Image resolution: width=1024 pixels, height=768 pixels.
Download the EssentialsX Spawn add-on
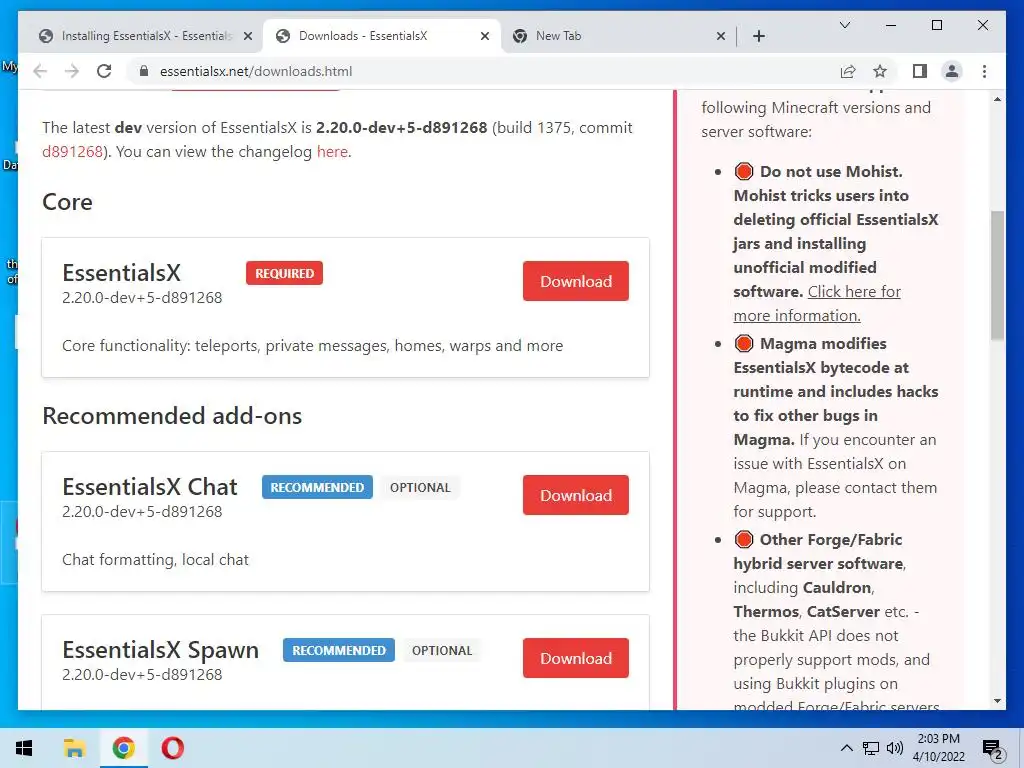(575, 658)
